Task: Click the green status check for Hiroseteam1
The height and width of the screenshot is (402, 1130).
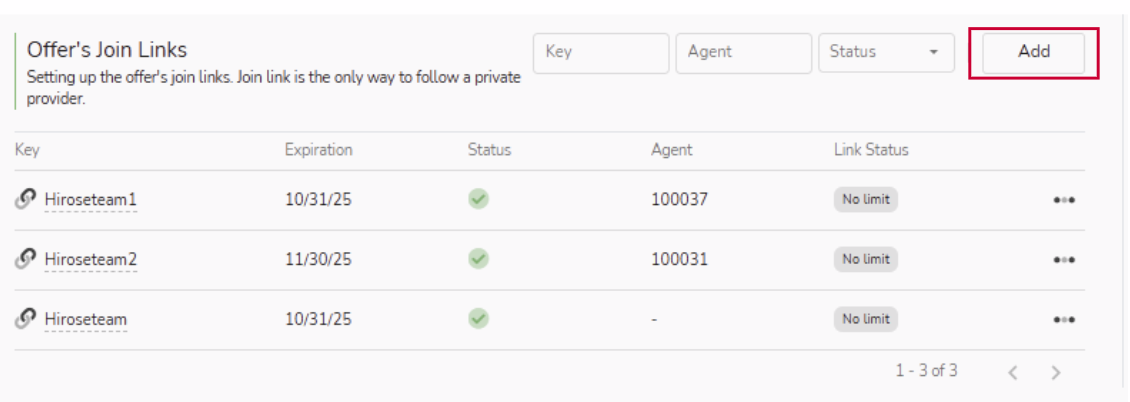Action: click(x=479, y=199)
